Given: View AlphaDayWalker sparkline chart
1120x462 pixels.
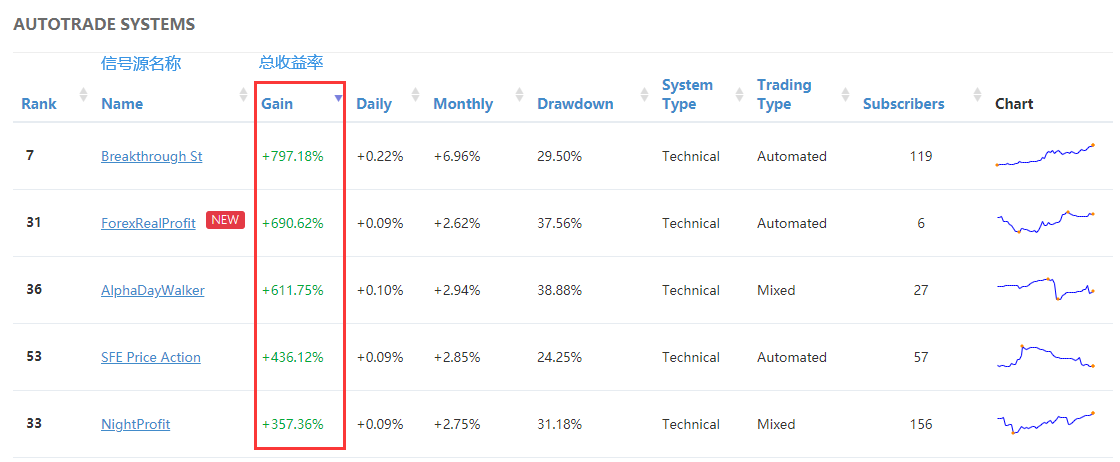Looking at the screenshot, I should (1045, 288).
